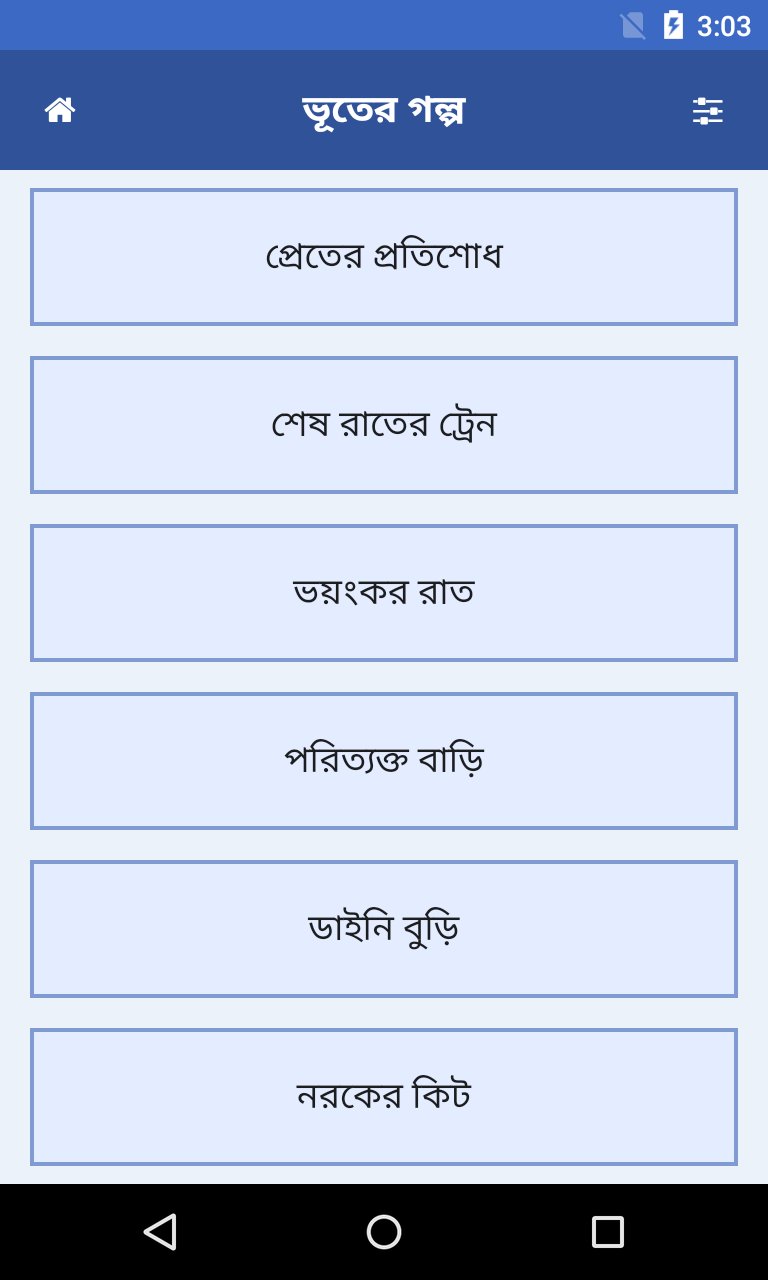768x1280 pixels.
Task: Tap the battery charging status icon
Action: tap(673, 25)
